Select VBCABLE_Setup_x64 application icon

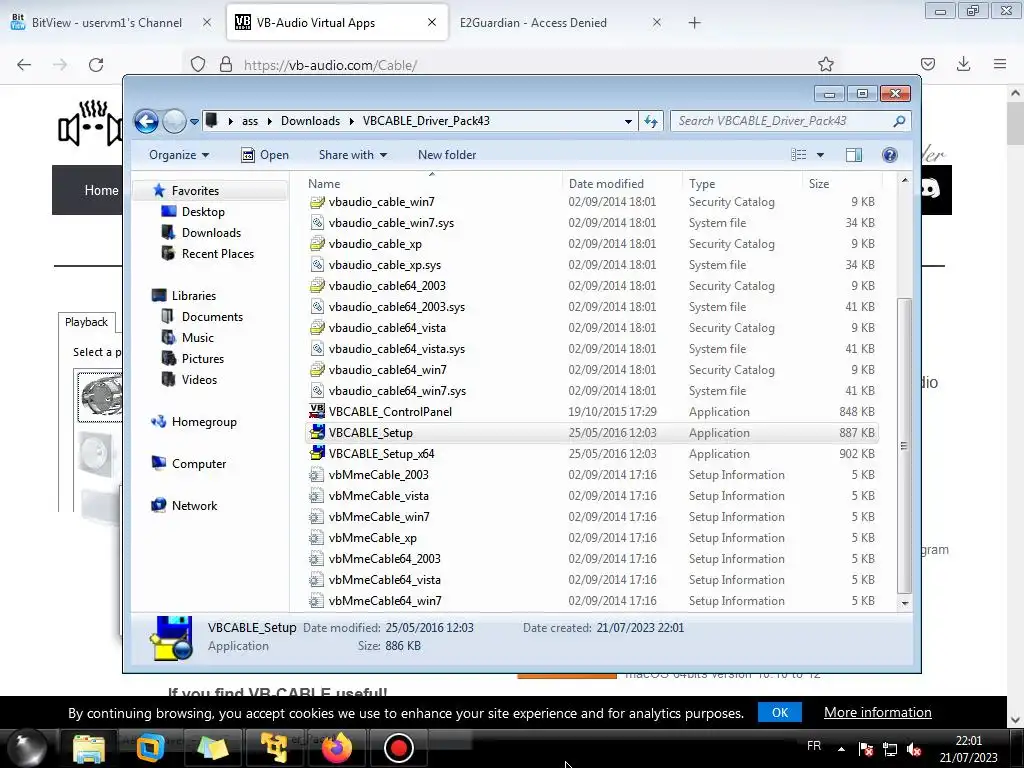tap(317, 453)
